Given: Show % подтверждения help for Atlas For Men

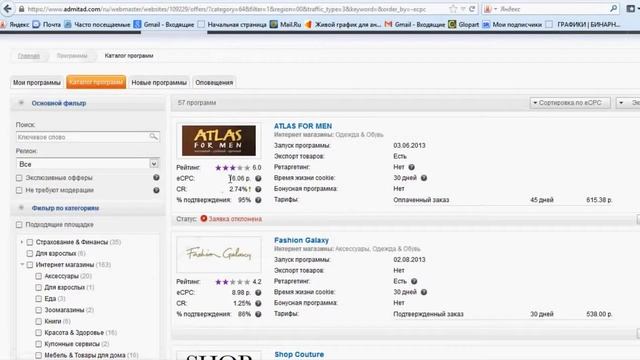Looking at the screenshot, I should tap(258, 200).
